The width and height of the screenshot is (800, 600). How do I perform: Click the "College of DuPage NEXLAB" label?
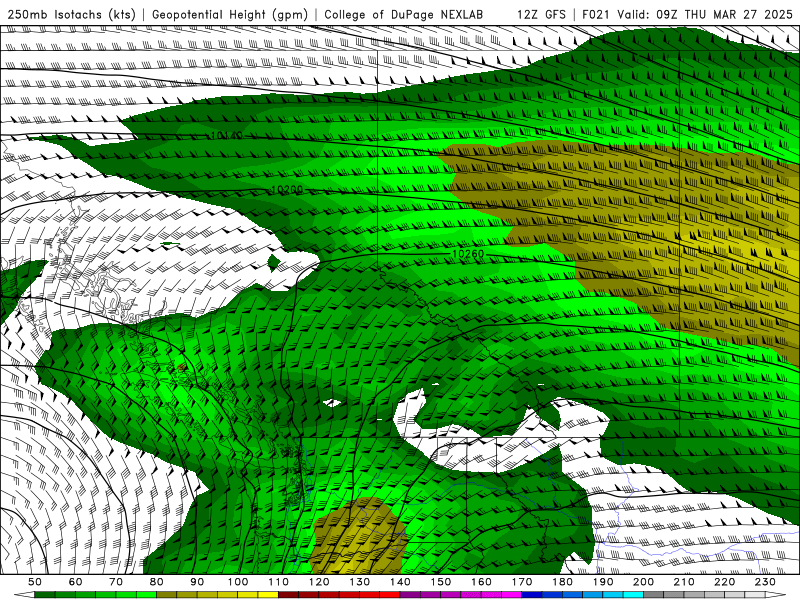[x=404, y=15]
